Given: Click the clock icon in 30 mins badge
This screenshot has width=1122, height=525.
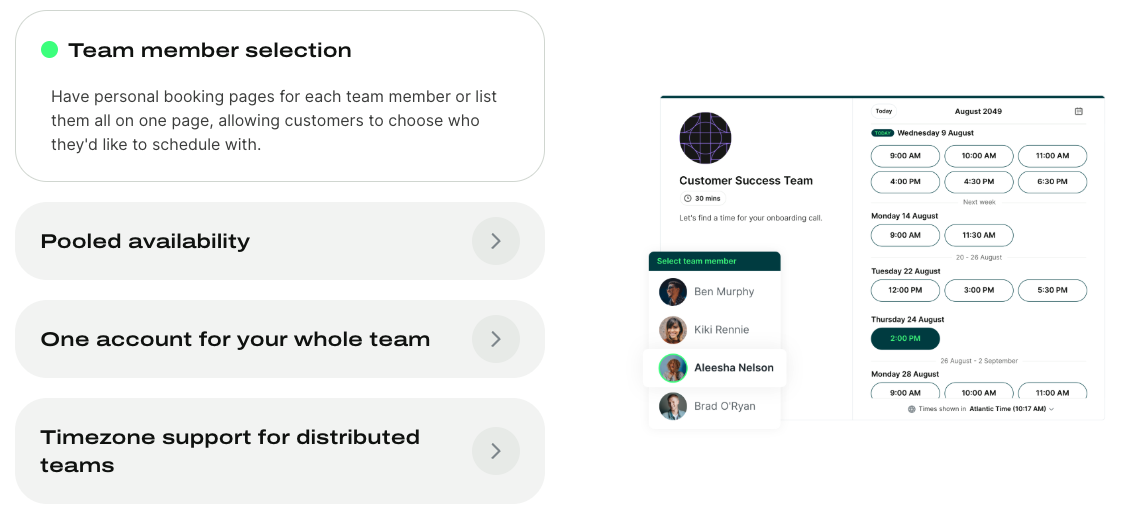Looking at the screenshot, I should tap(688, 199).
